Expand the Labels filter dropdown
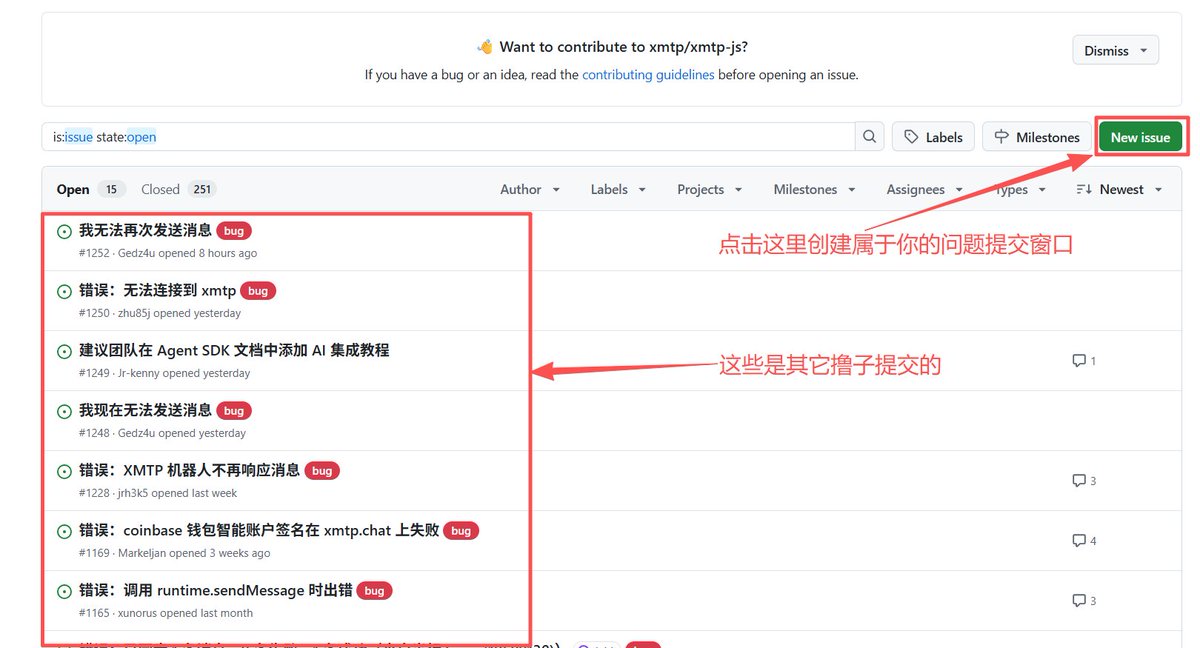Viewport: 1200px width, 648px height. tap(618, 189)
